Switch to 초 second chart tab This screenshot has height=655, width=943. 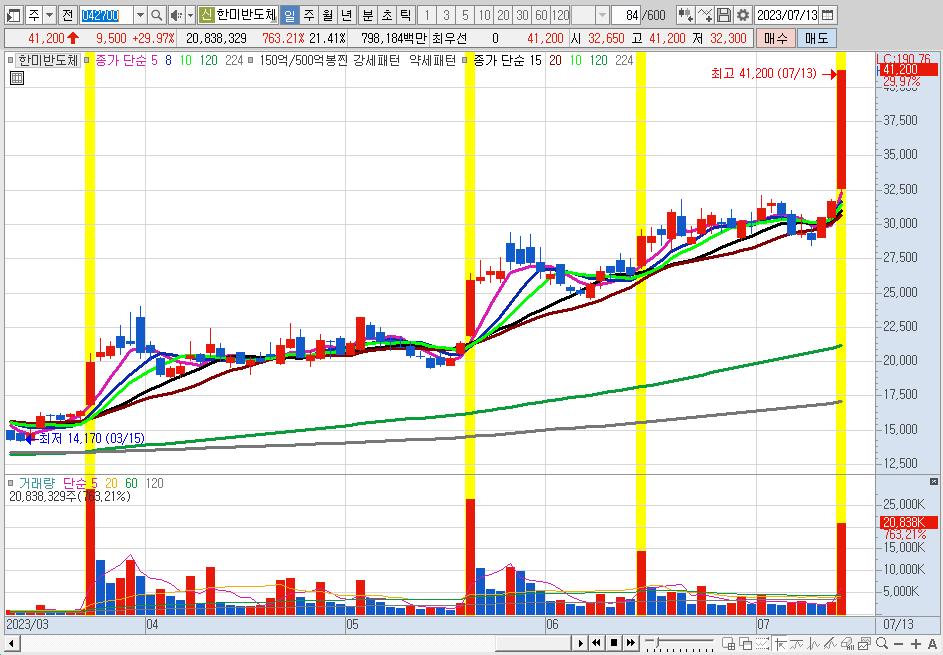[387, 15]
